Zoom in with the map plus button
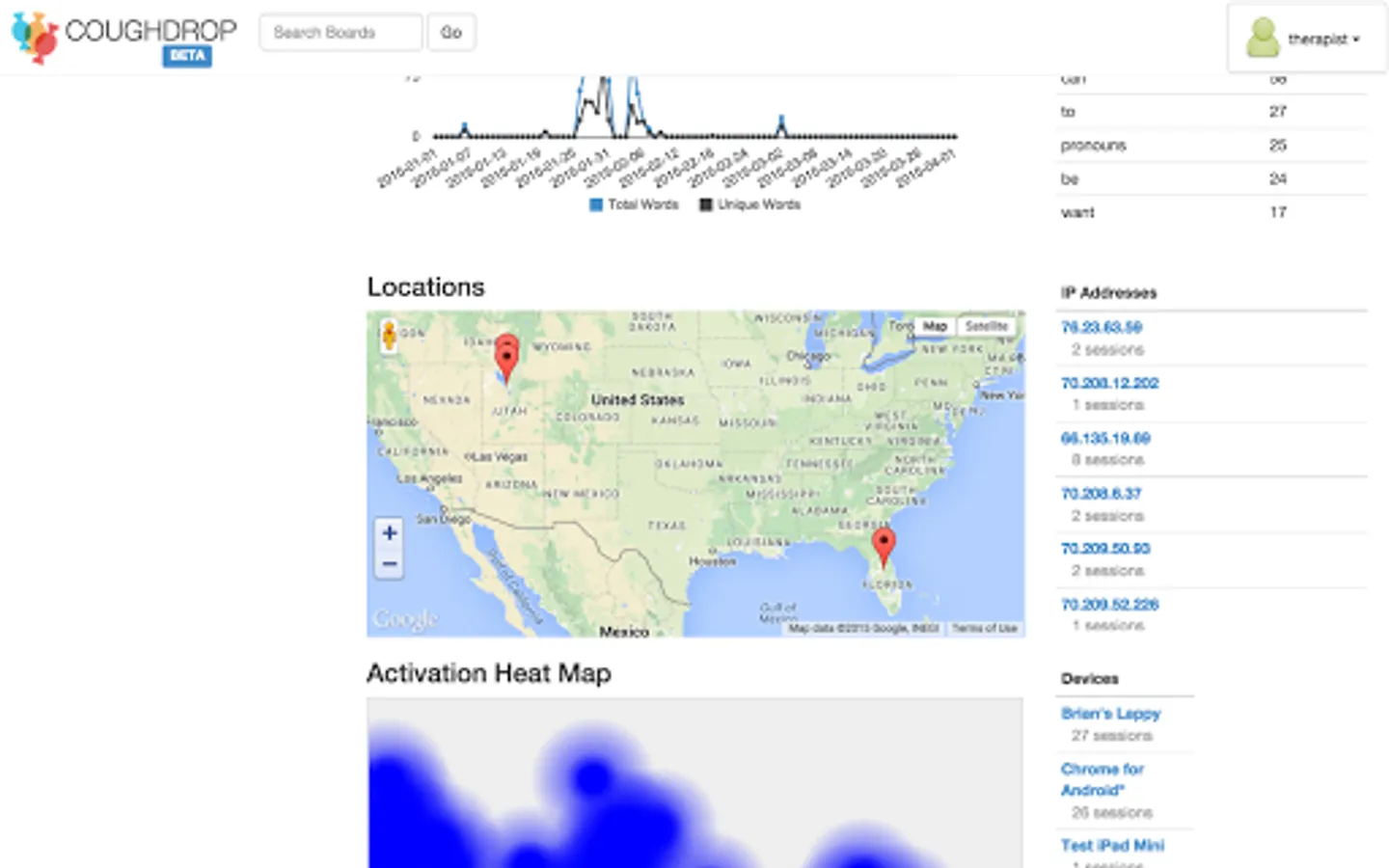 [x=390, y=532]
